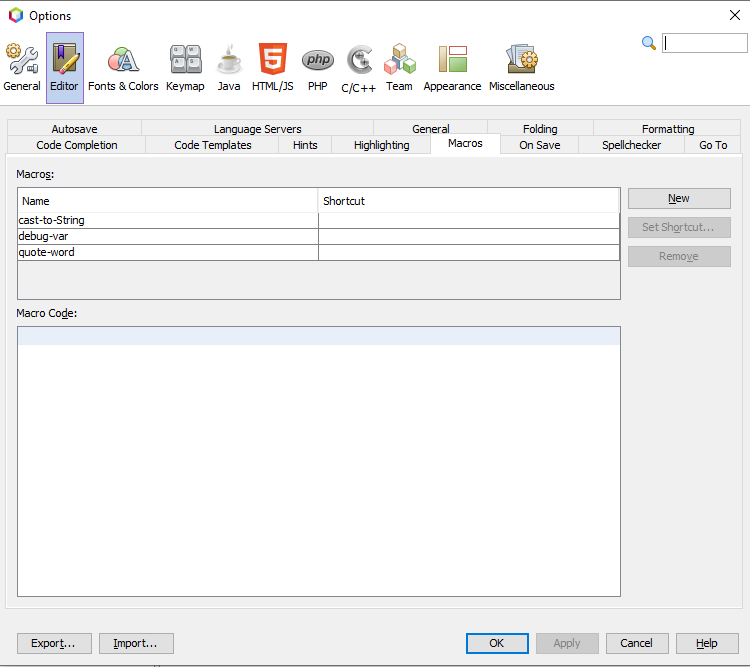
Task: Open the C/C++ options category
Action: tap(359, 68)
